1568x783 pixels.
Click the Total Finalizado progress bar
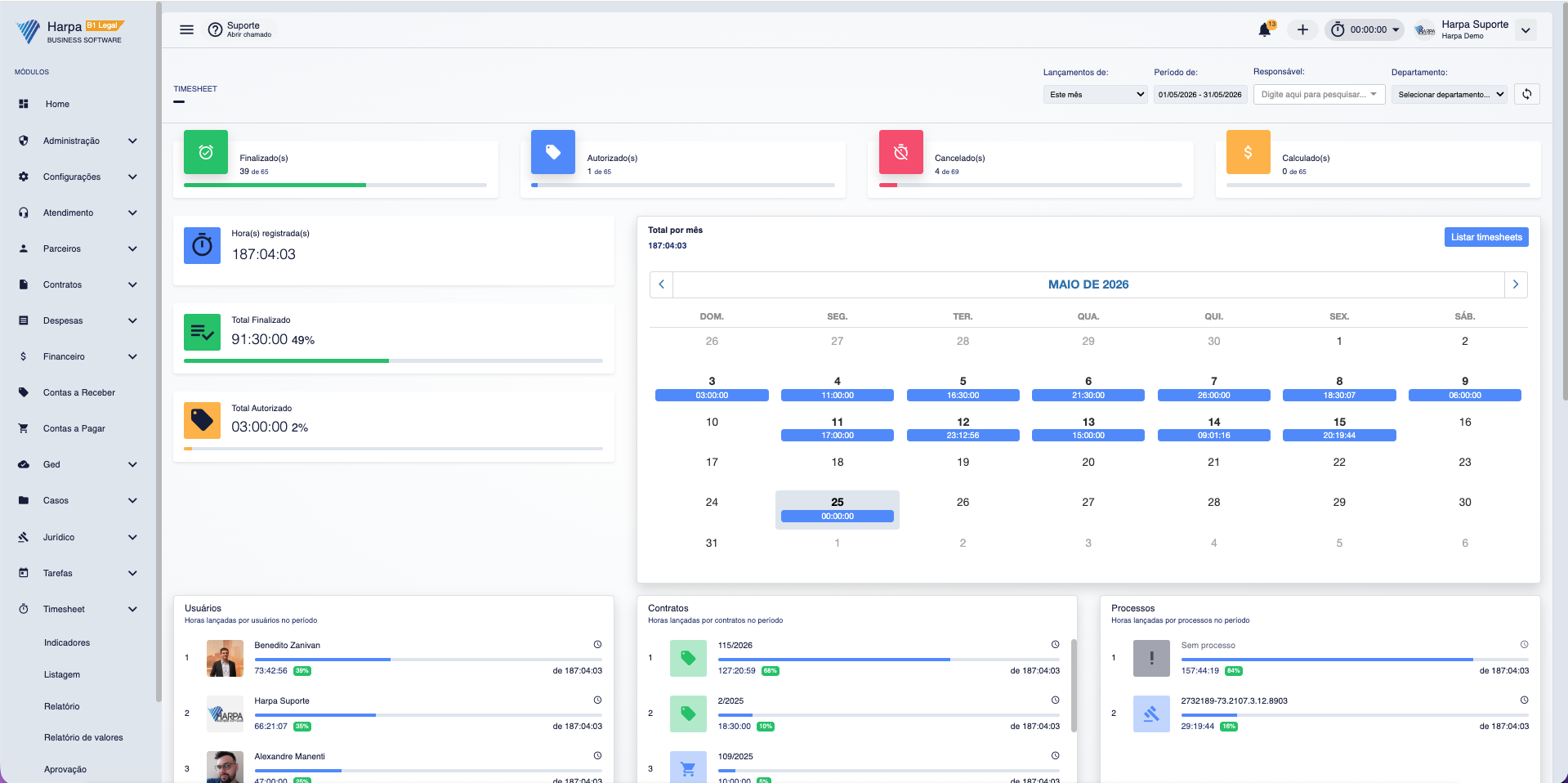click(x=393, y=360)
